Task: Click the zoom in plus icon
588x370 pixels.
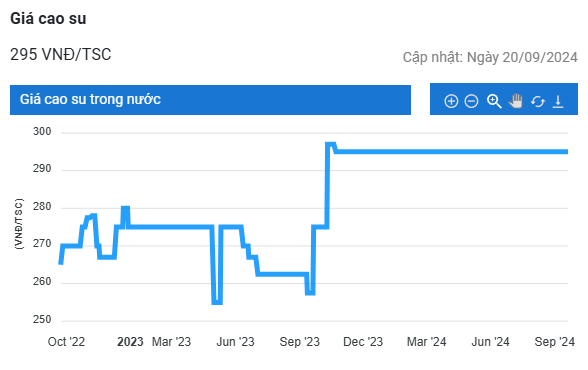Action: 451,101
